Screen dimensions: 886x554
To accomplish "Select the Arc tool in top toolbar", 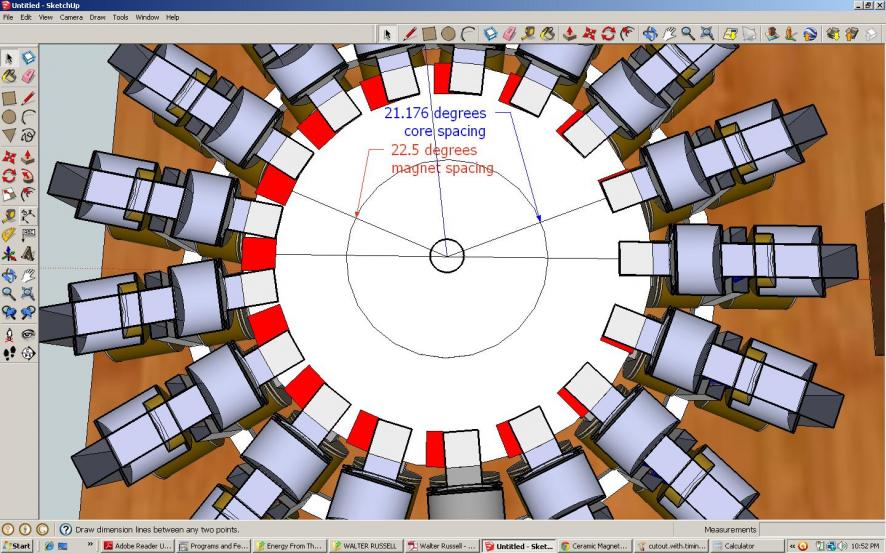I will (x=467, y=34).
